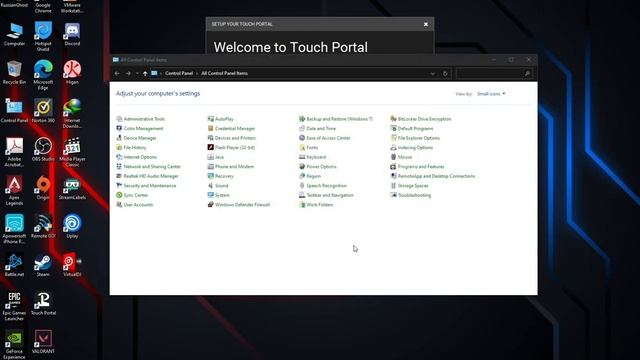Open Fonts item
This screenshot has height=360, width=640.
pos(308,147)
